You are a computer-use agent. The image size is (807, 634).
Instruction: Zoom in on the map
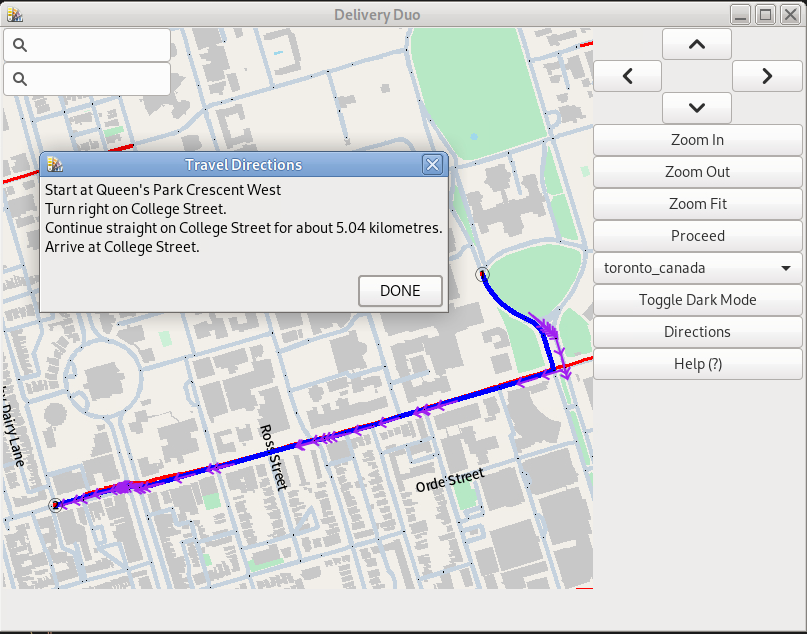(697, 140)
